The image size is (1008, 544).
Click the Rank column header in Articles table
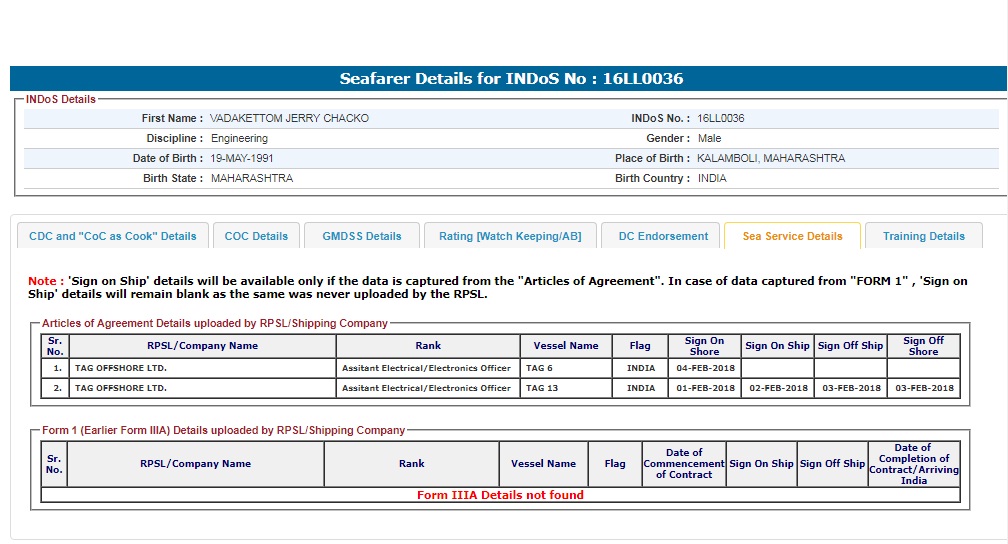pyautogui.click(x=428, y=346)
